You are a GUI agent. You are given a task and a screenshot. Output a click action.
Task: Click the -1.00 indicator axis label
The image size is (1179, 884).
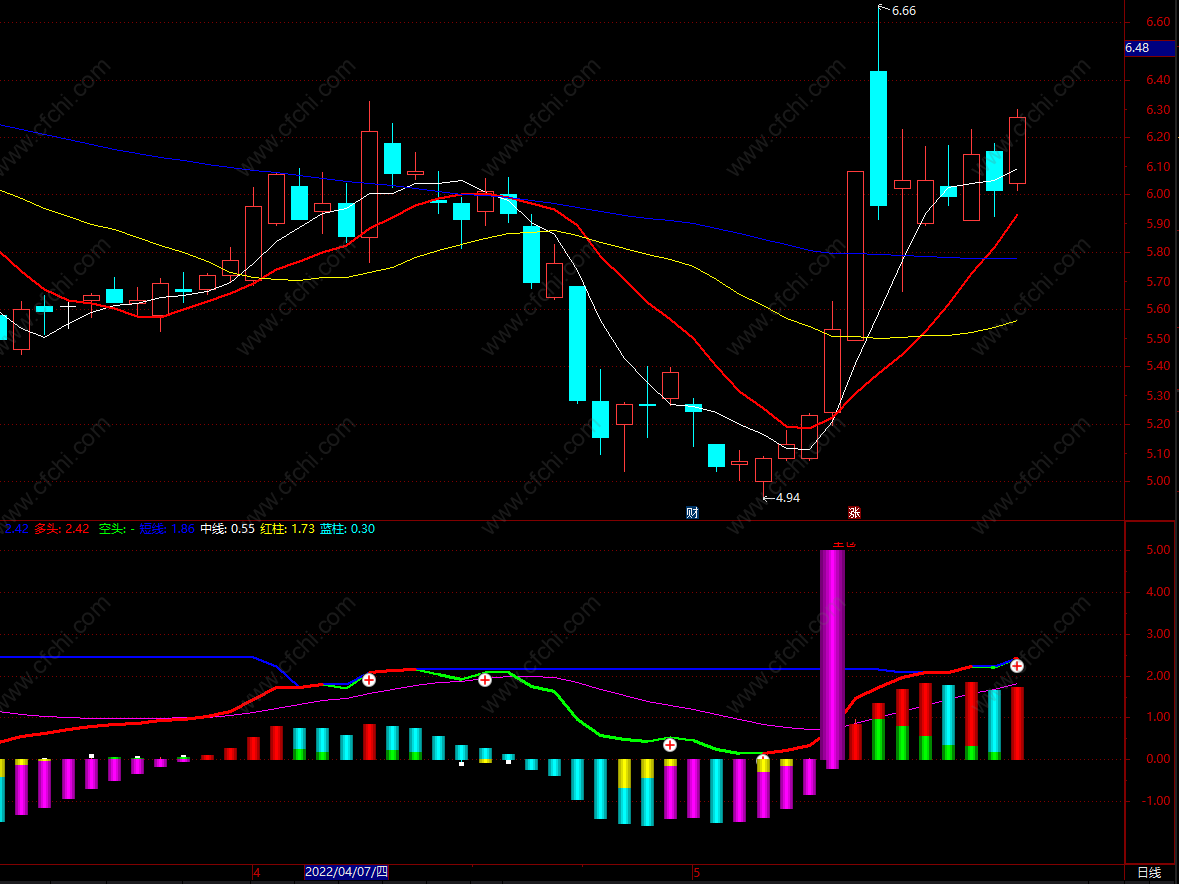(1156, 801)
